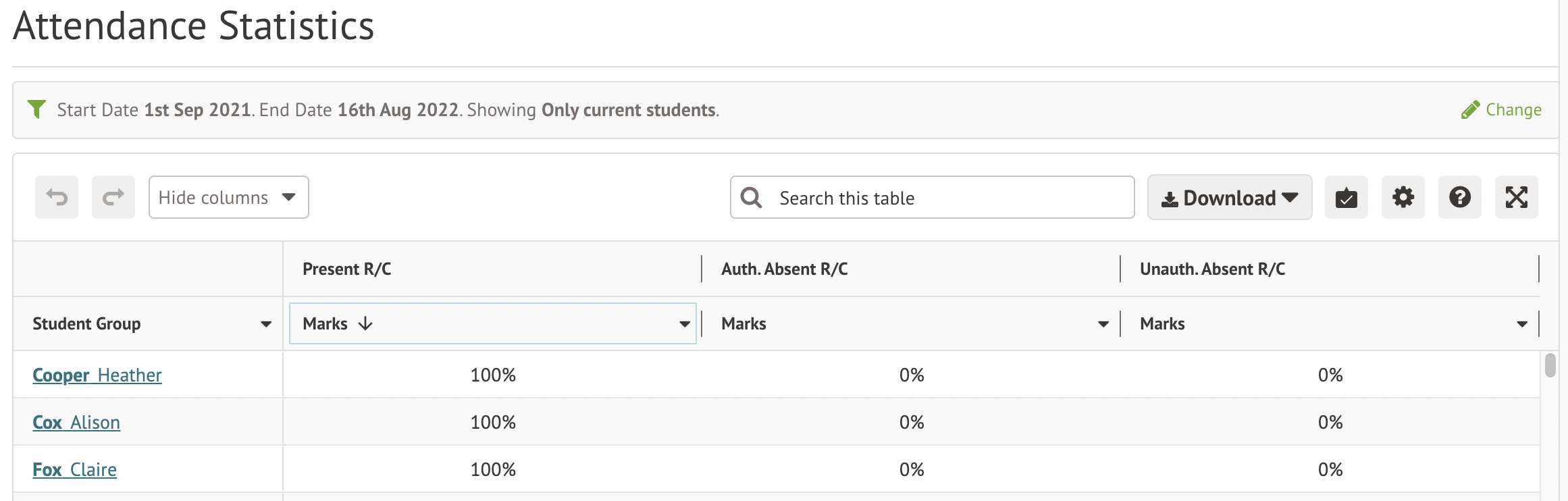
Task: Click Change to edit date filter
Action: coord(1501,109)
